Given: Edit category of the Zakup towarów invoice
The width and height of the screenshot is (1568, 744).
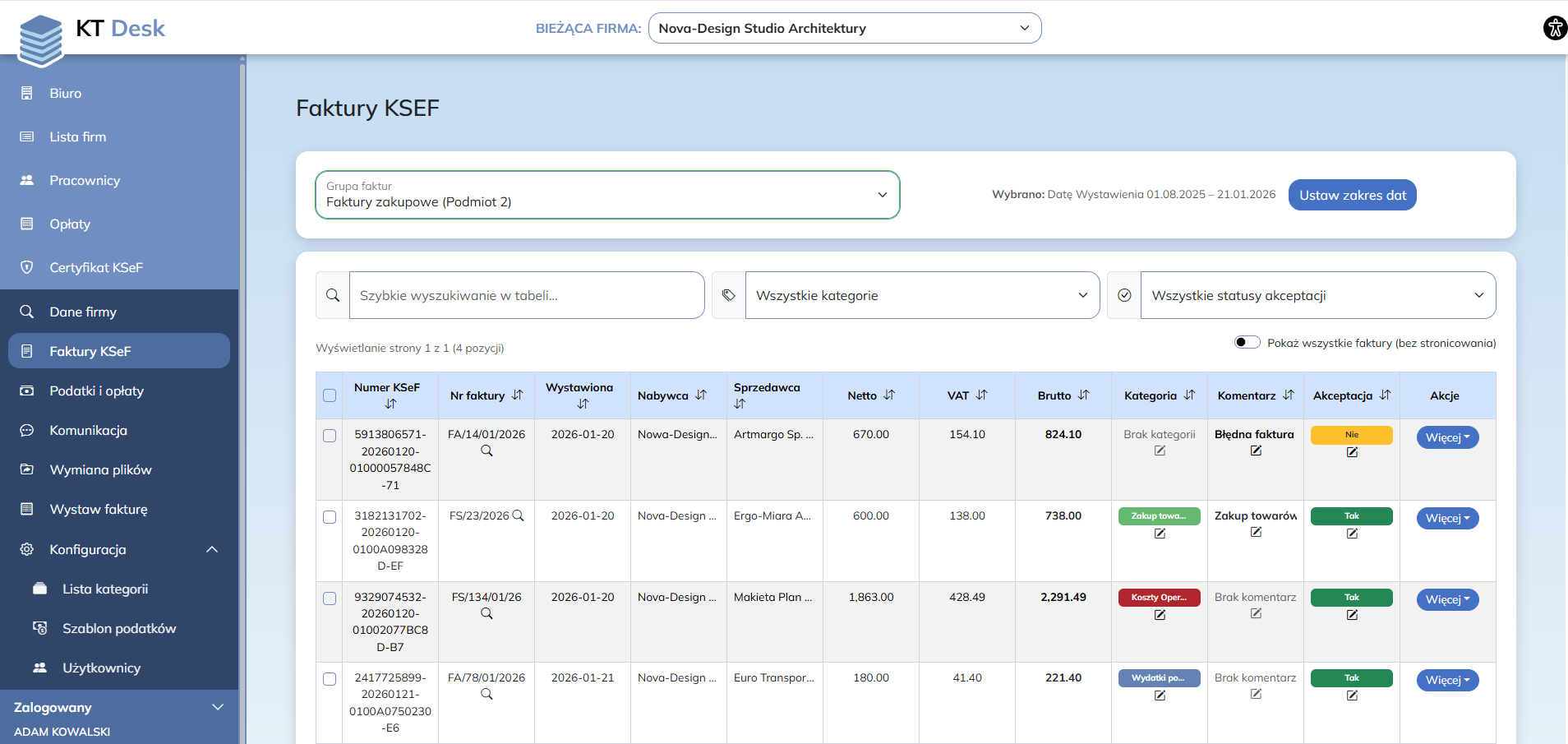Looking at the screenshot, I should (1160, 534).
